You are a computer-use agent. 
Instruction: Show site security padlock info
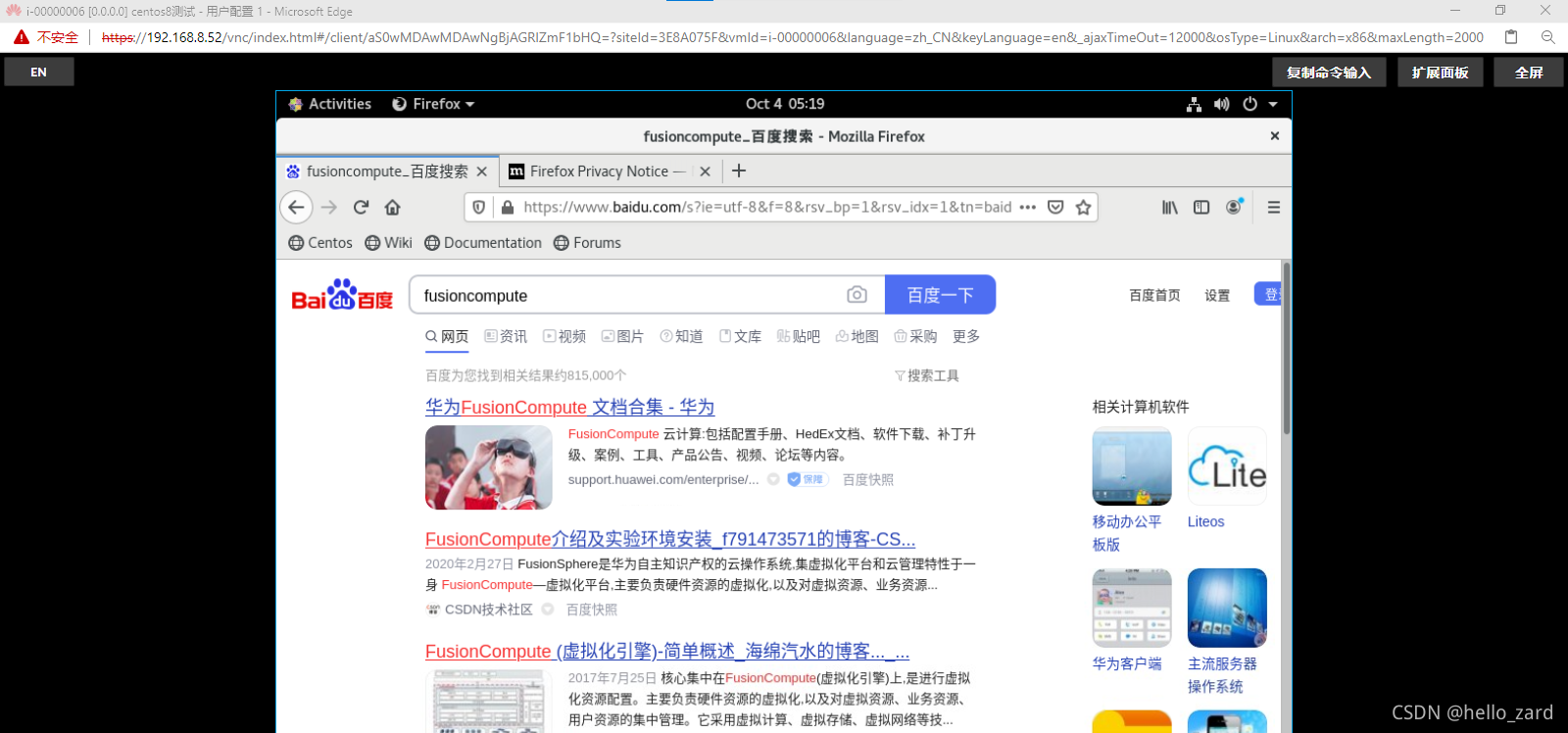click(507, 207)
